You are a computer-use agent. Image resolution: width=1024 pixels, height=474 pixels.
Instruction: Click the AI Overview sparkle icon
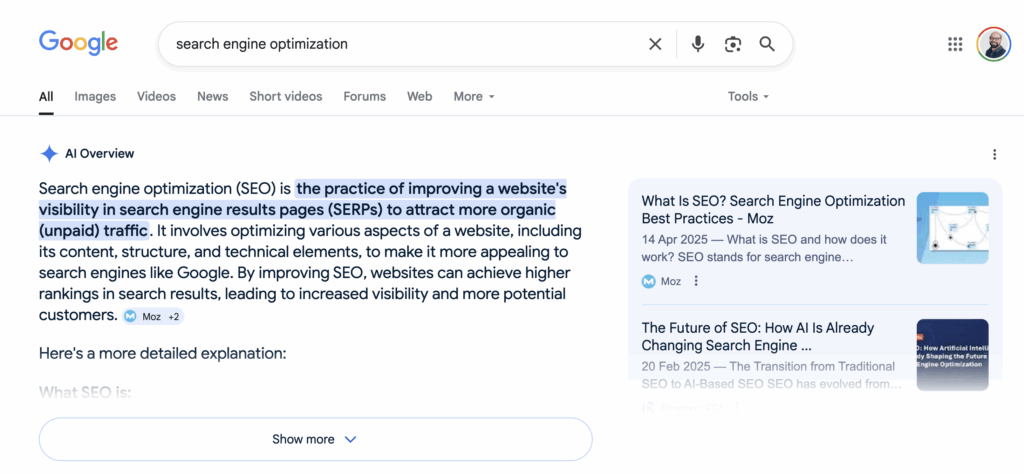point(49,154)
